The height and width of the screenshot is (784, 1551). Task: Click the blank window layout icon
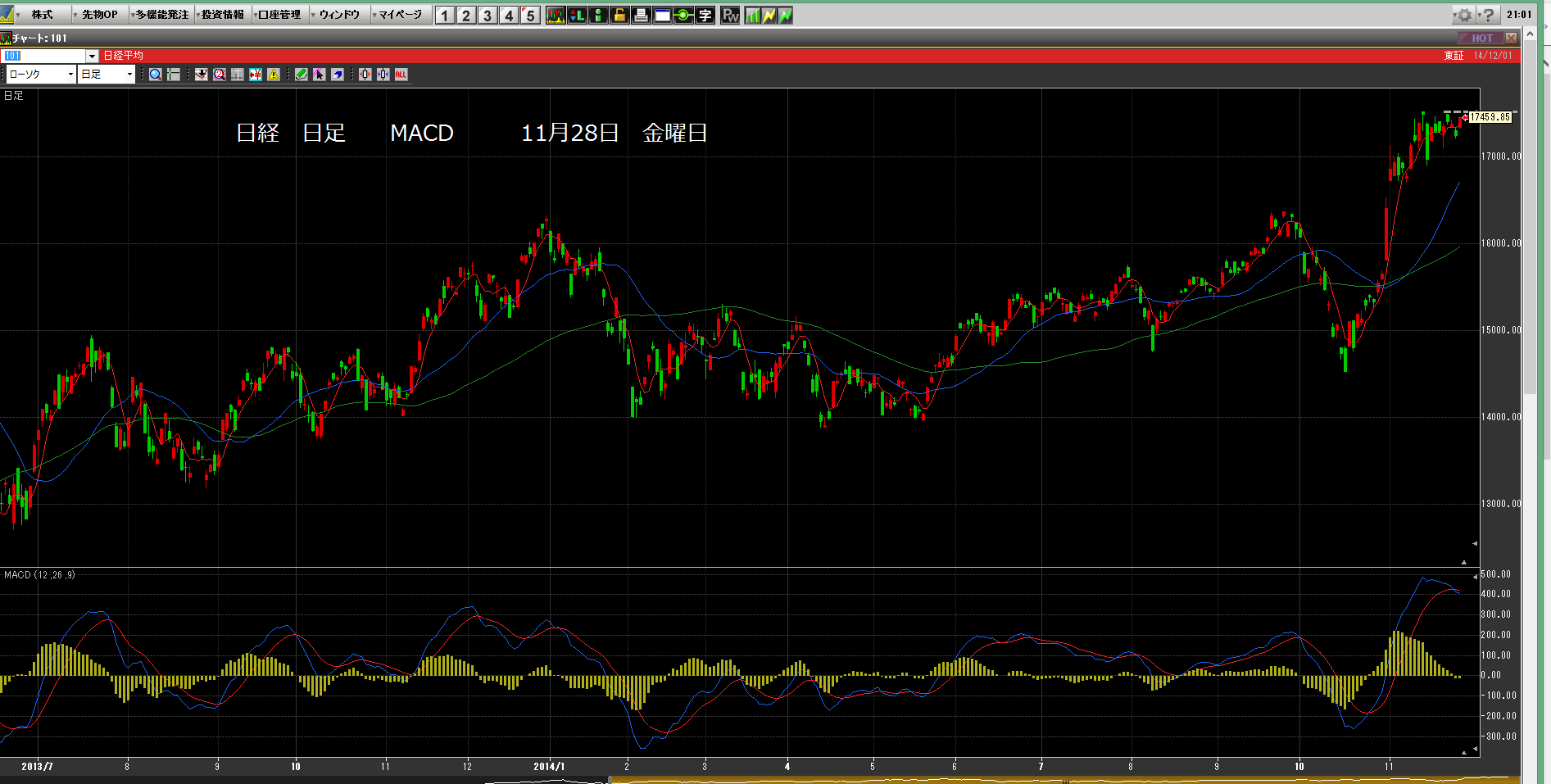coord(662,15)
